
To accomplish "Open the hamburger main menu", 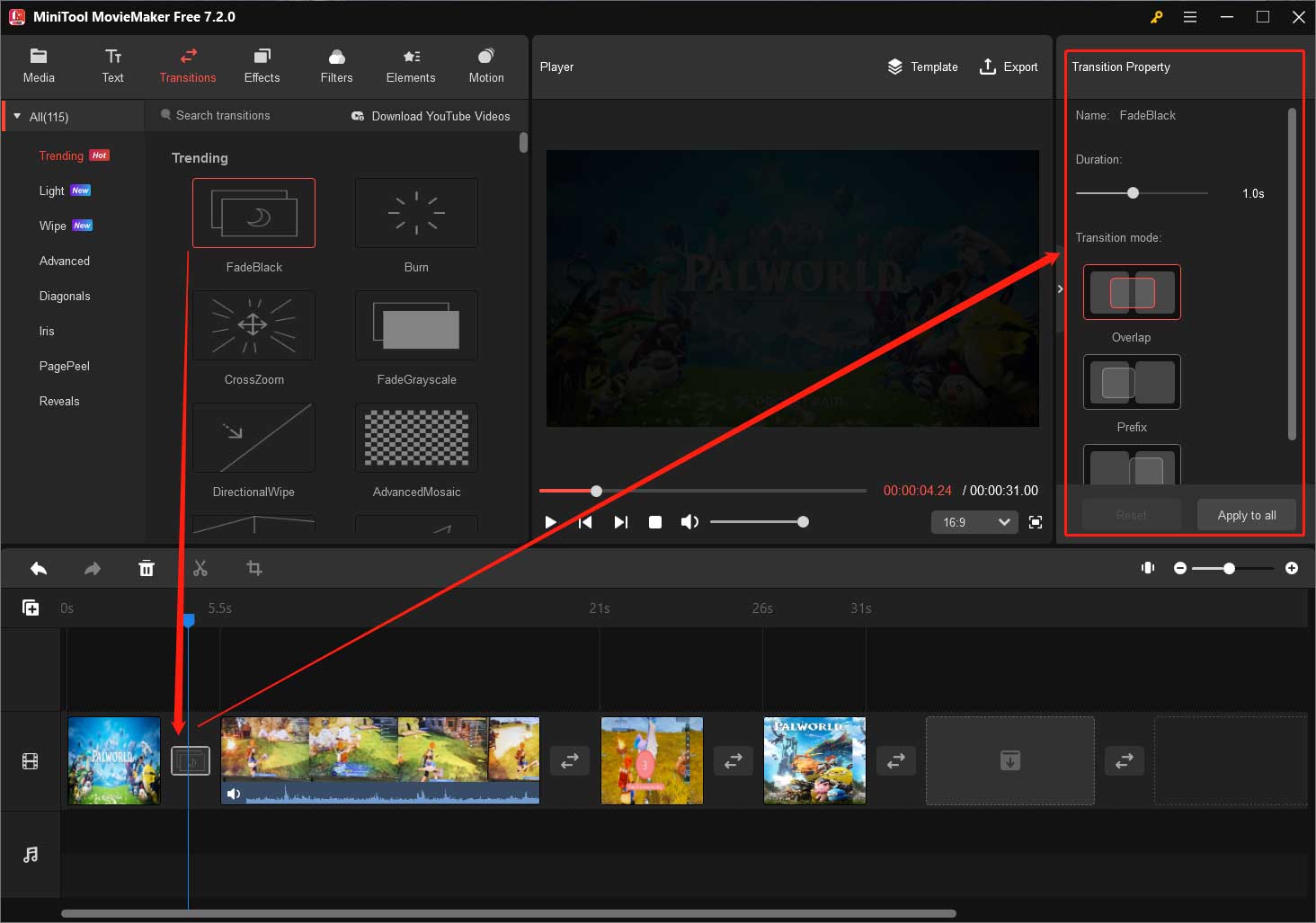I will [x=1190, y=17].
